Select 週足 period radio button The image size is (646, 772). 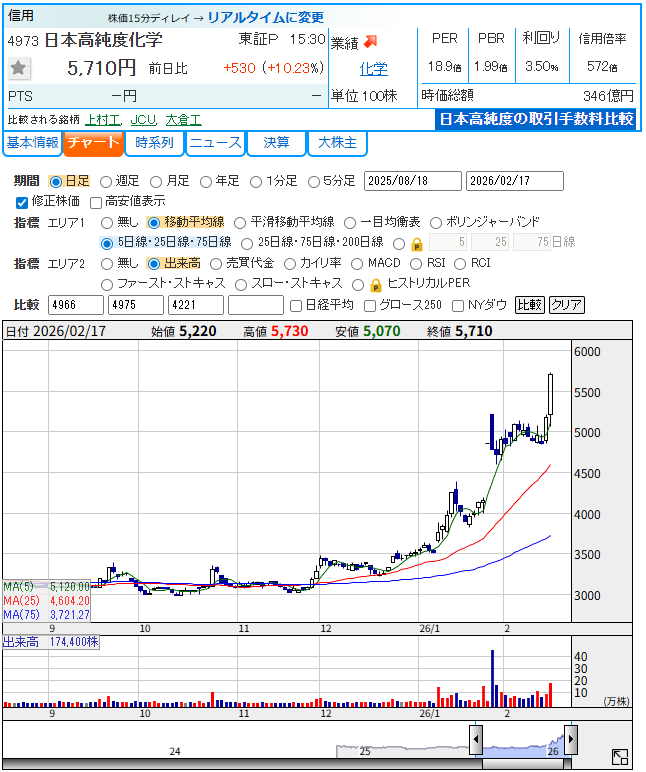[x=106, y=182]
